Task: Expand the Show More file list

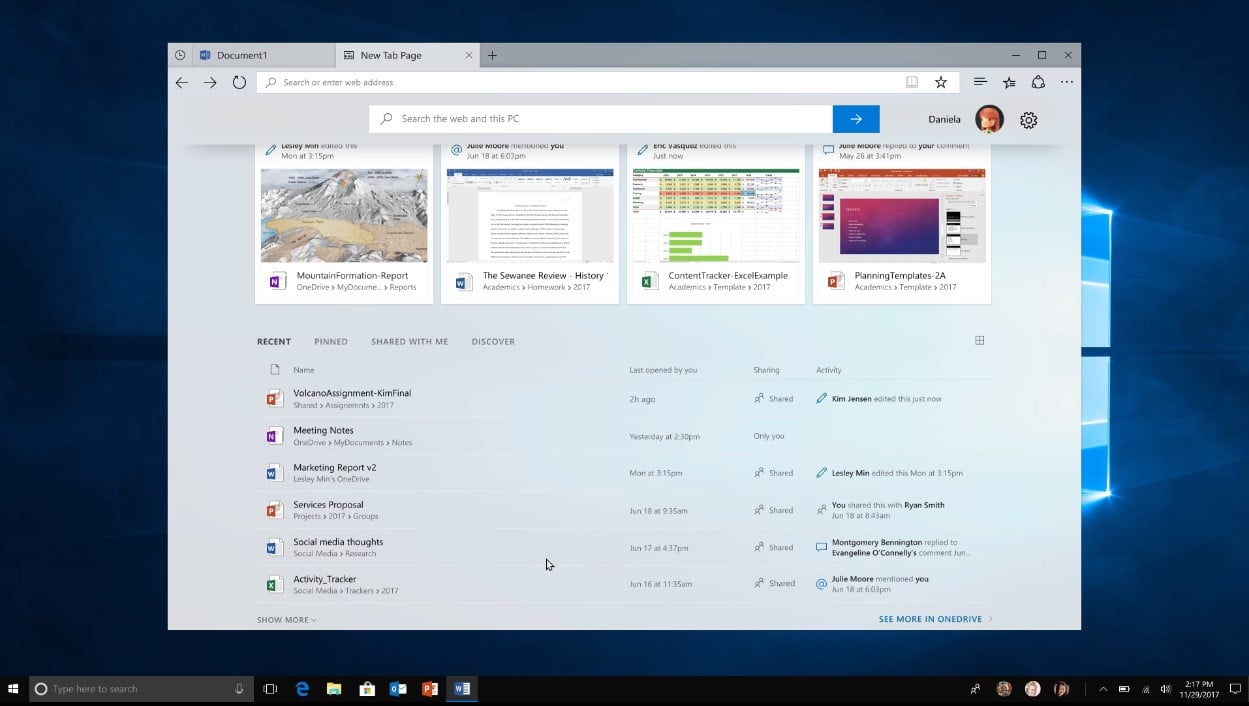Action: 286,620
